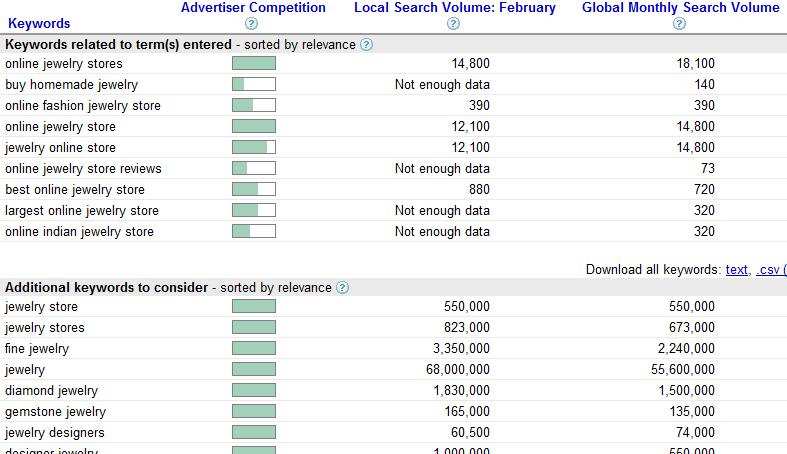Sort by Local Search Volume: February header
787x454 pixels.
[454, 8]
